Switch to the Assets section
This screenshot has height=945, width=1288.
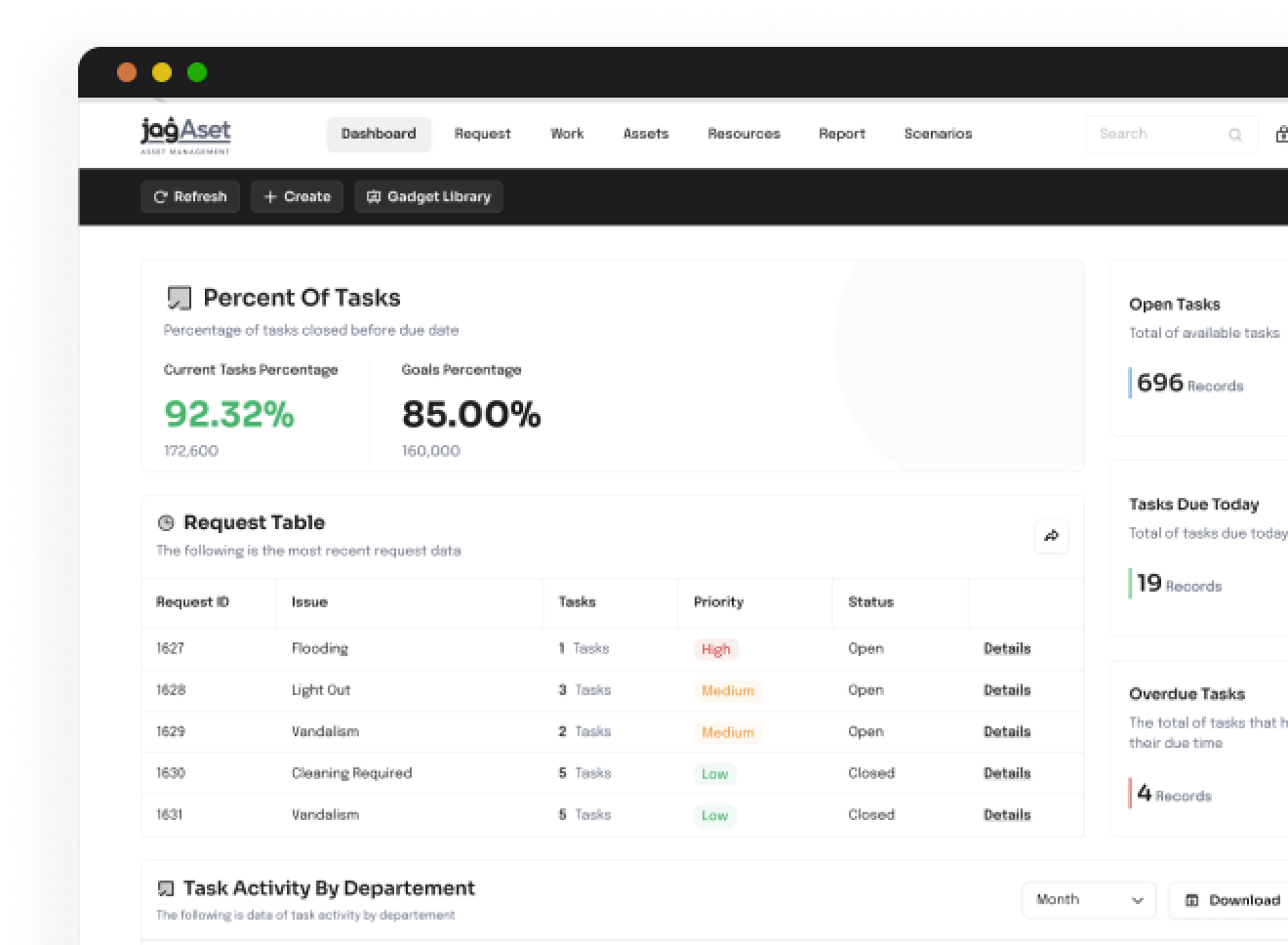click(646, 134)
